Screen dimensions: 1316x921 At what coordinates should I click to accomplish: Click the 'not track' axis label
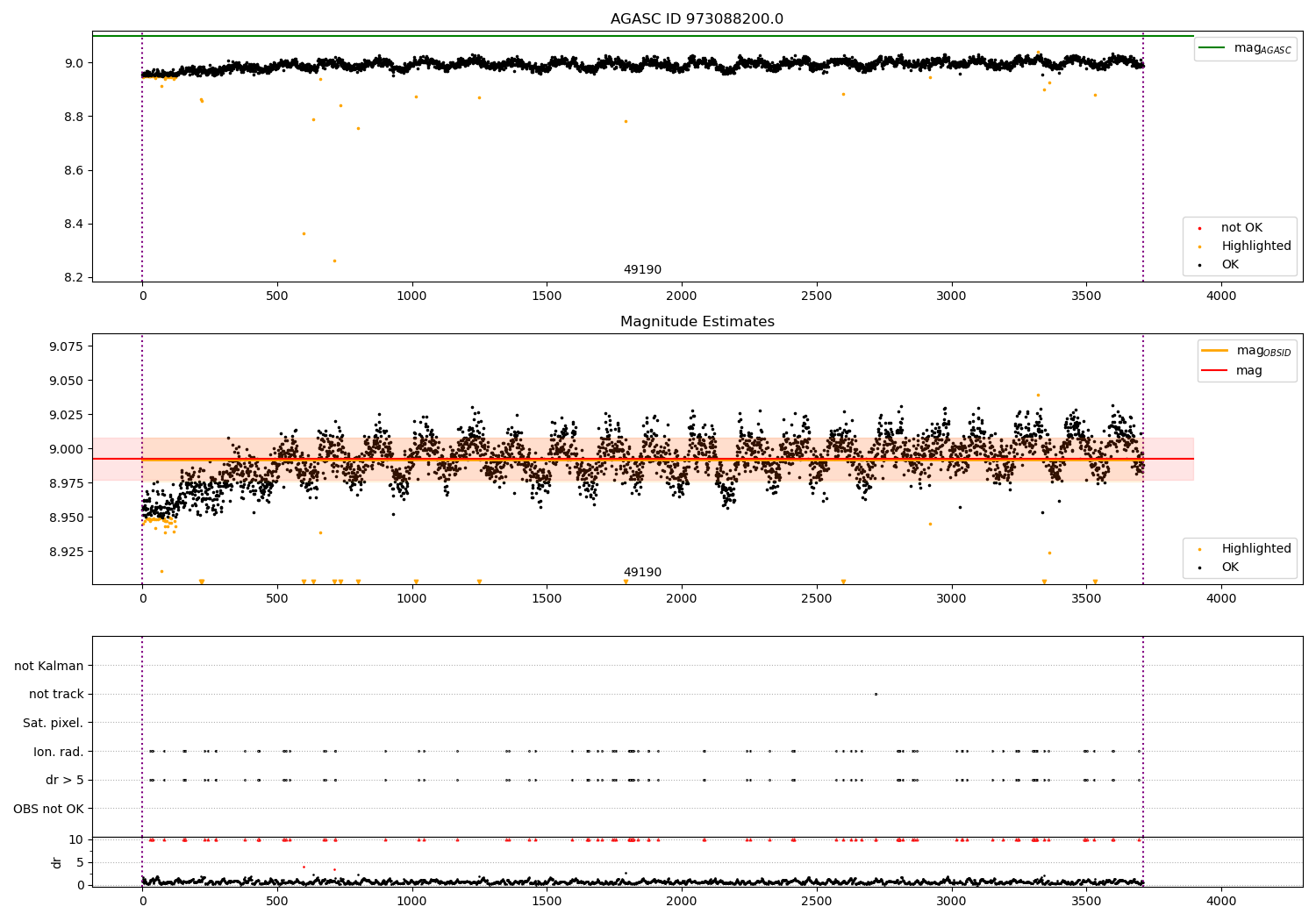pos(56,695)
